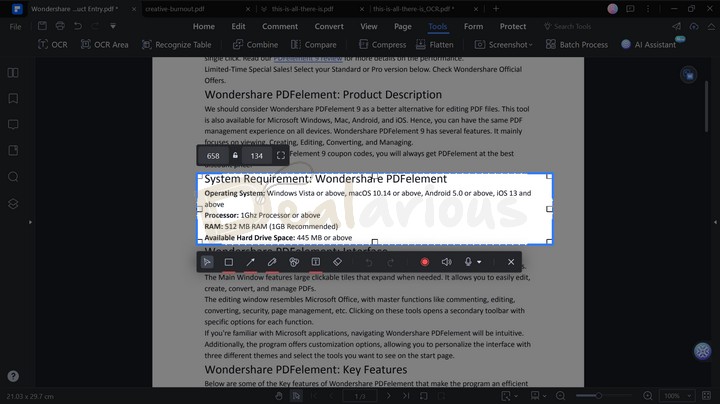Screen dimensions: 720x404
Task: Open the bookmarks panel in left sidebar
Action: pyautogui.click(x=13, y=99)
